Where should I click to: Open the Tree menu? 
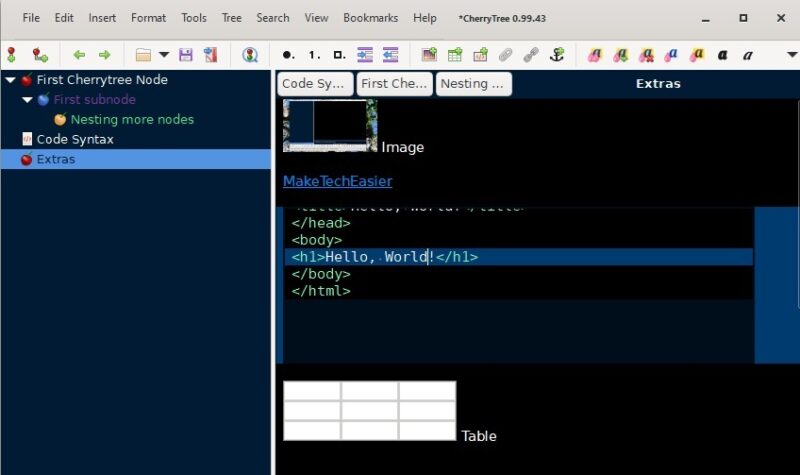232,18
